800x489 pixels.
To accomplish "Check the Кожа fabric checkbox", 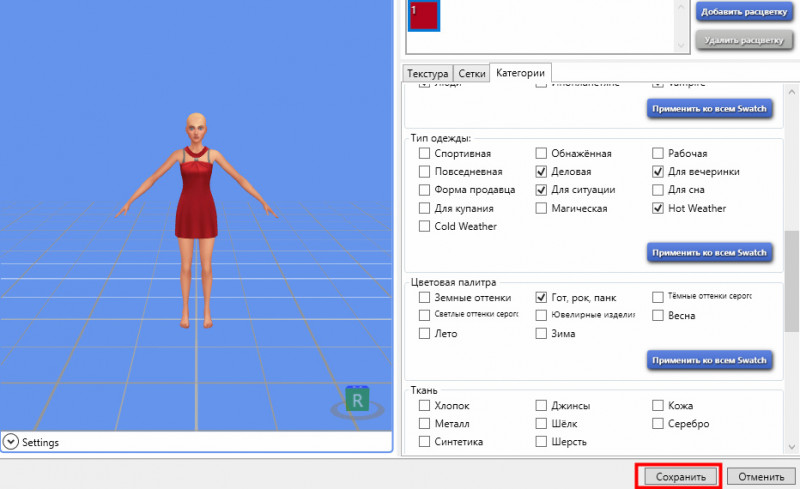I will pos(658,405).
